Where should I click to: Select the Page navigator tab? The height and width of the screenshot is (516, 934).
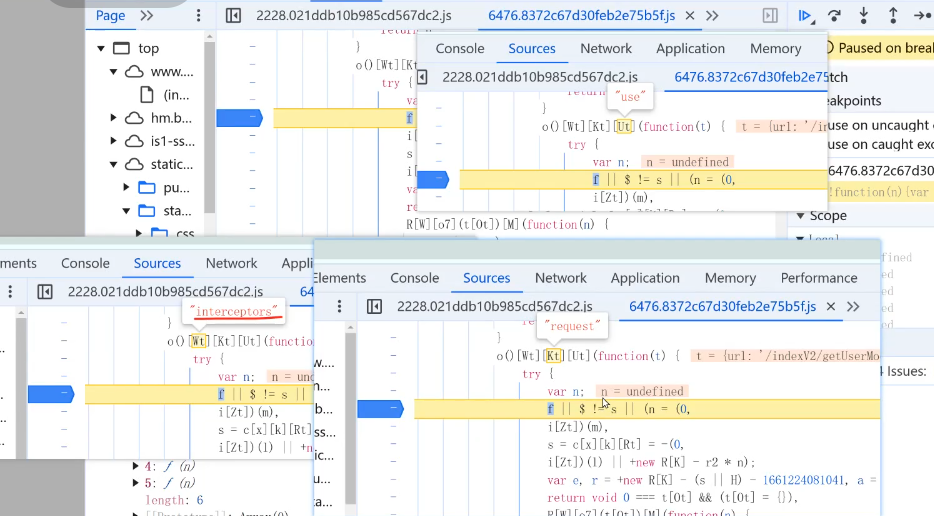tap(110, 15)
